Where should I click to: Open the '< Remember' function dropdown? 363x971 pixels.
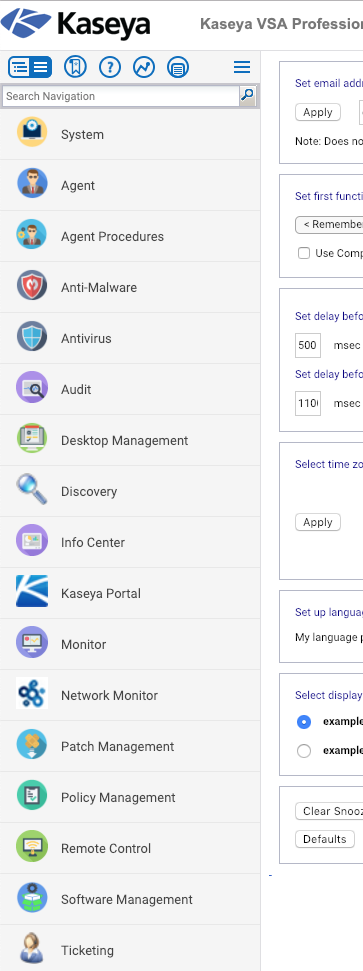coord(330,224)
